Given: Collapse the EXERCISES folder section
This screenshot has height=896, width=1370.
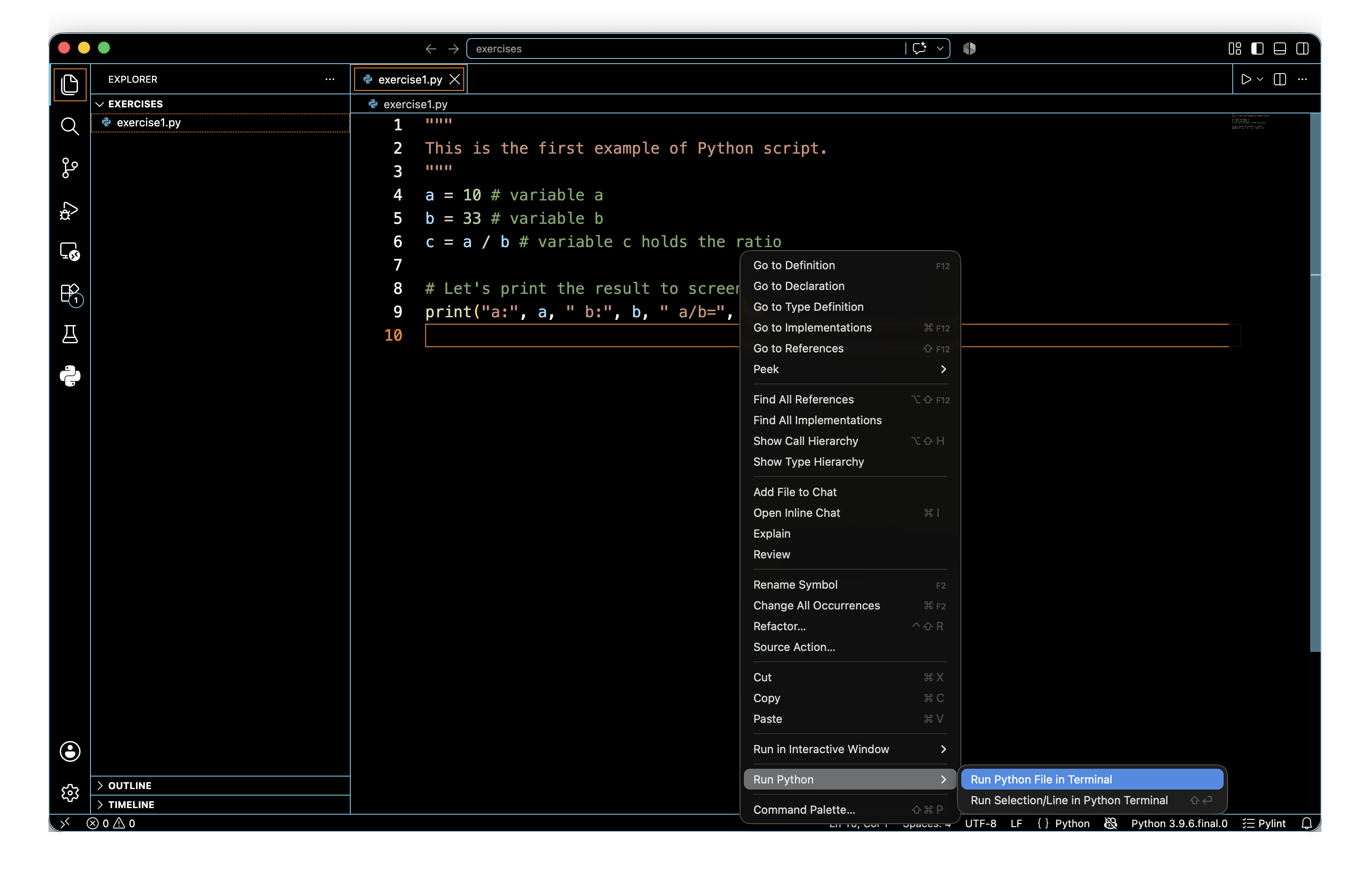Looking at the screenshot, I should tap(220, 104).
